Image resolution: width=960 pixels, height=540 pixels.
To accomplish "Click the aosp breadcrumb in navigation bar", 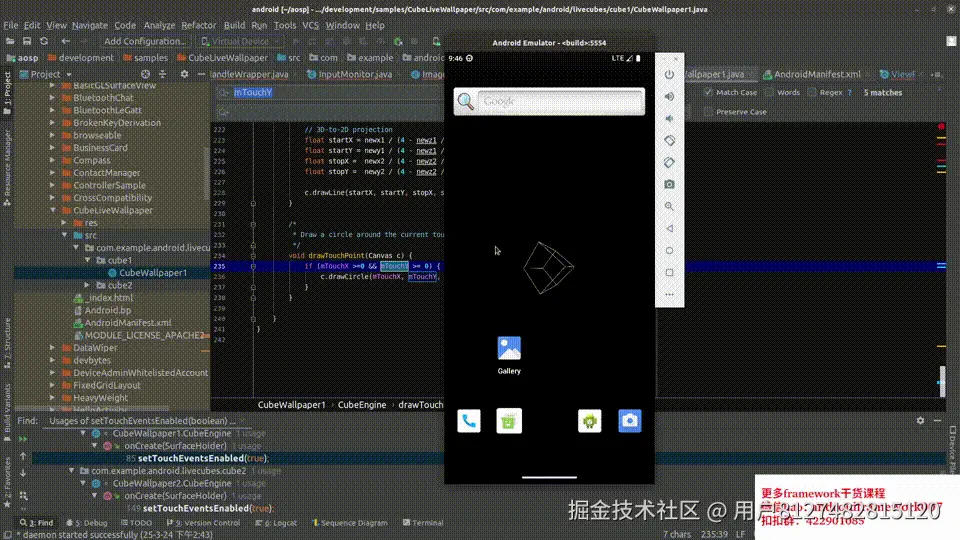I will (x=22, y=58).
